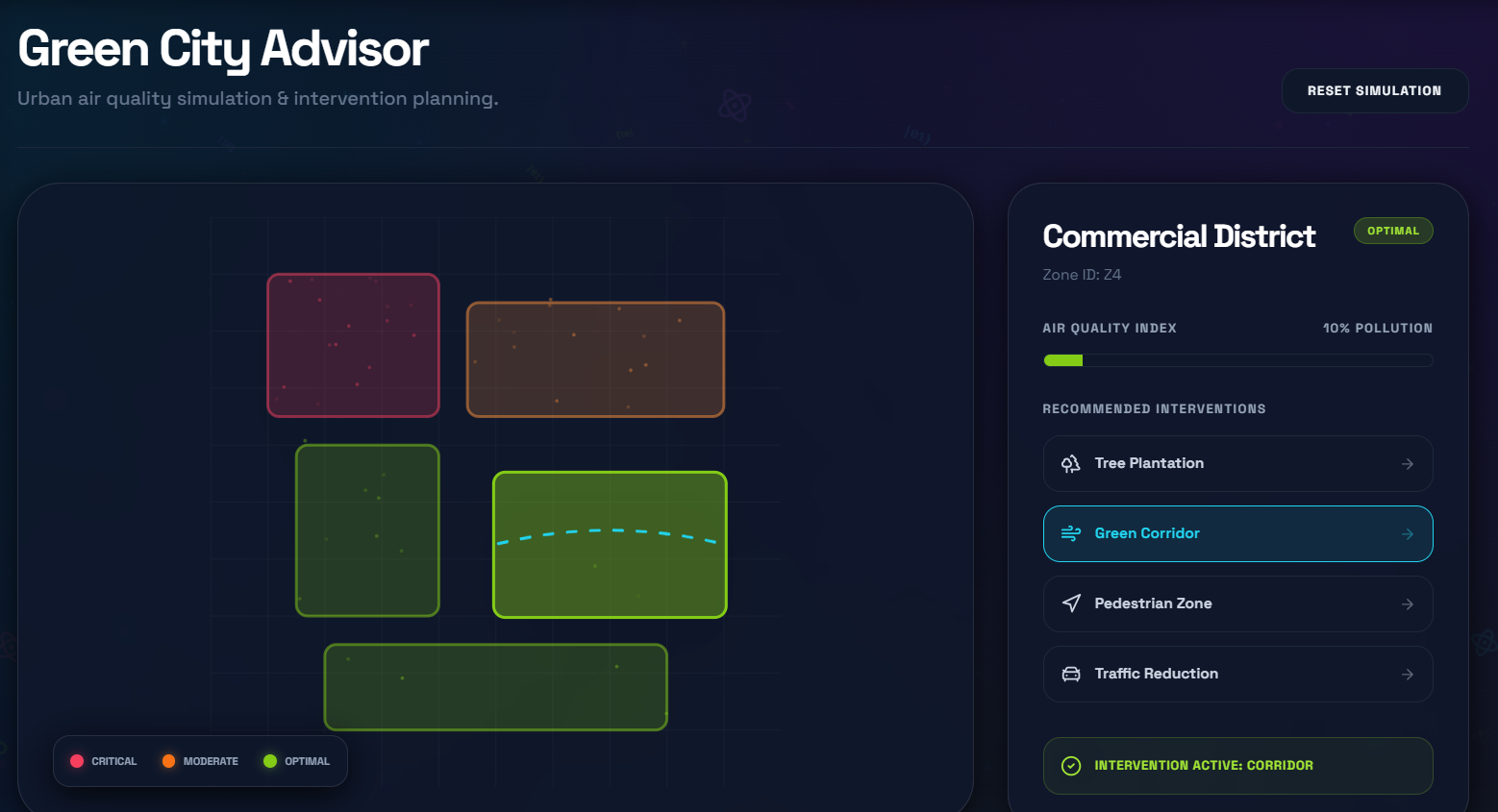The image size is (1498, 812).
Task: Click the orange Moderate legend dot
Action: tap(168, 761)
